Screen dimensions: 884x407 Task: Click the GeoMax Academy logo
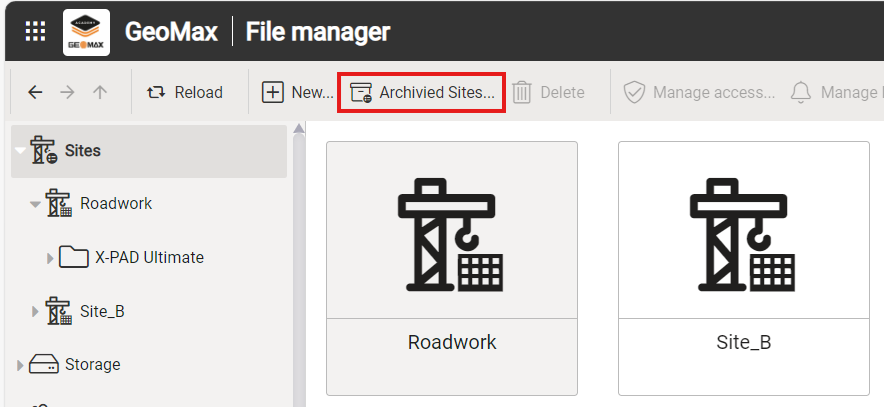tap(86, 32)
